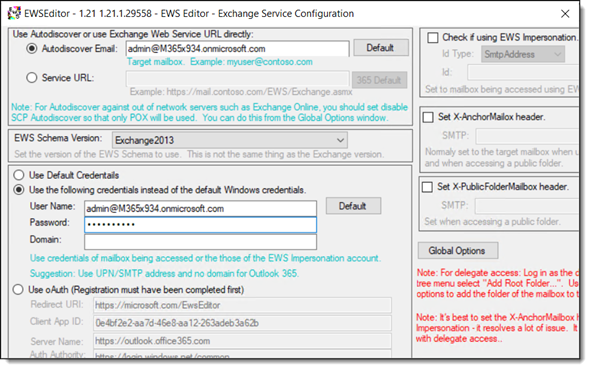Click the Server Name field
The width and height of the screenshot is (590, 369).
coord(242,341)
